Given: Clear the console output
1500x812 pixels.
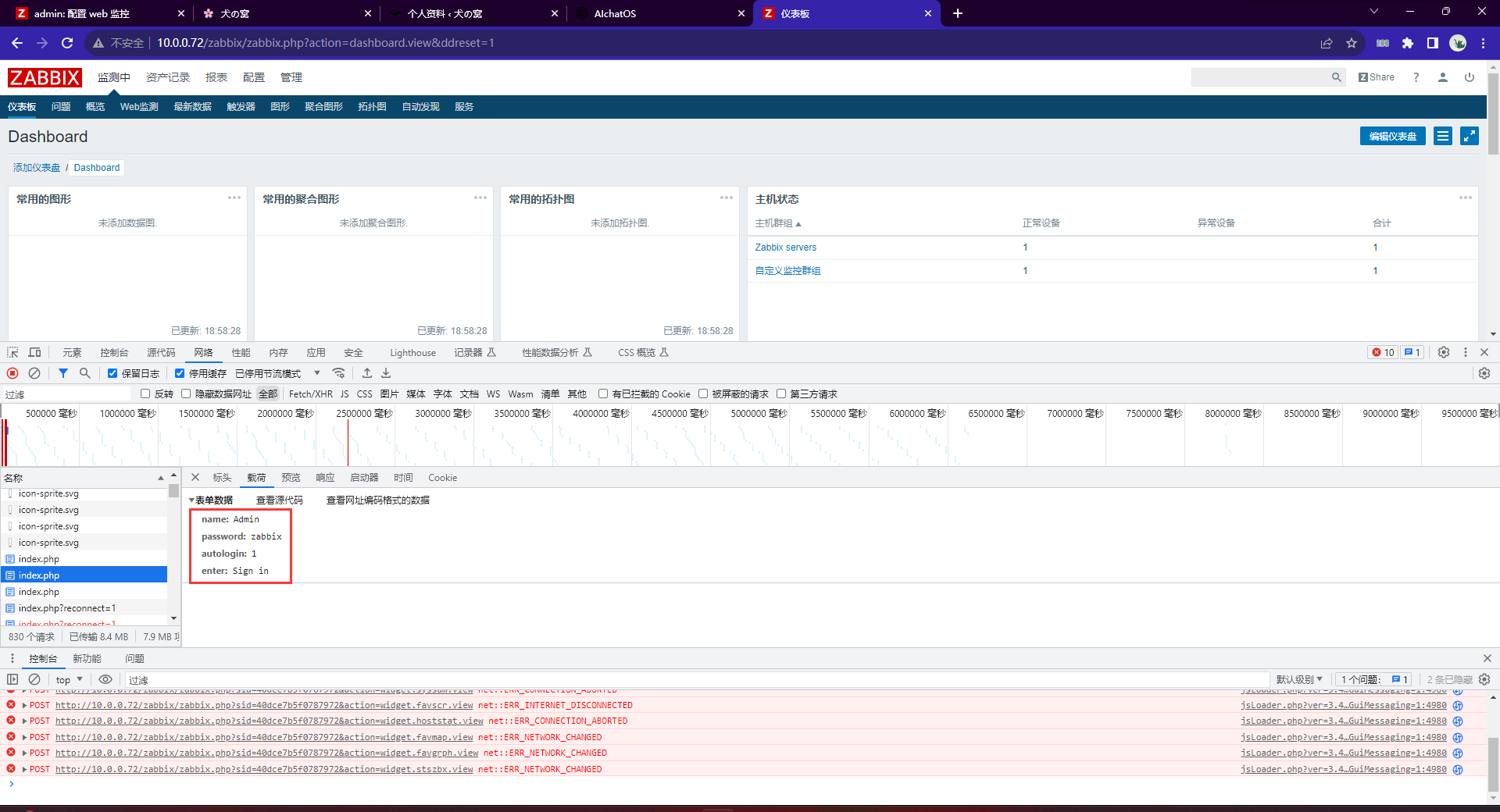Looking at the screenshot, I should (34, 679).
